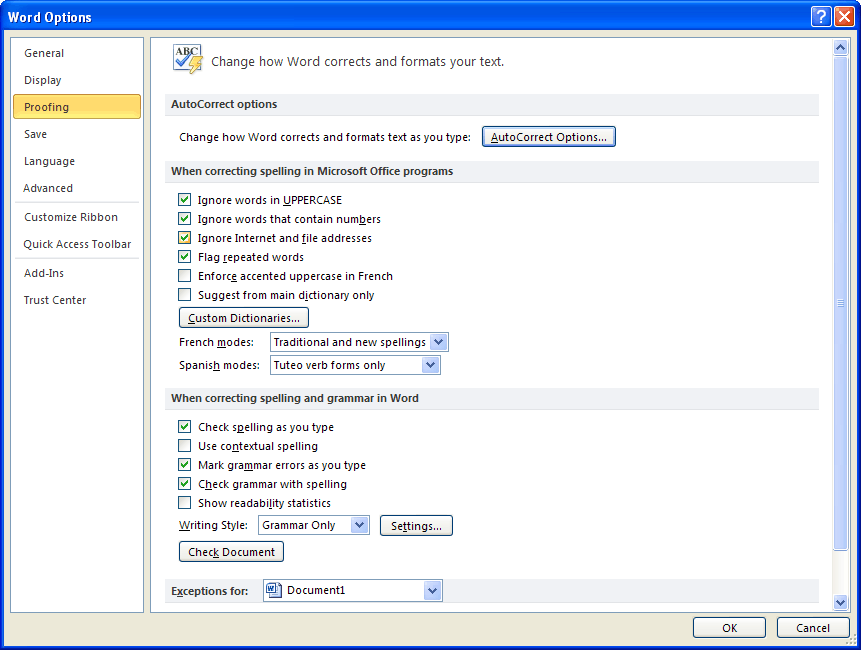The width and height of the screenshot is (861, 650).
Task: Click the Document1 Word file icon
Action: click(x=273, y=590)
